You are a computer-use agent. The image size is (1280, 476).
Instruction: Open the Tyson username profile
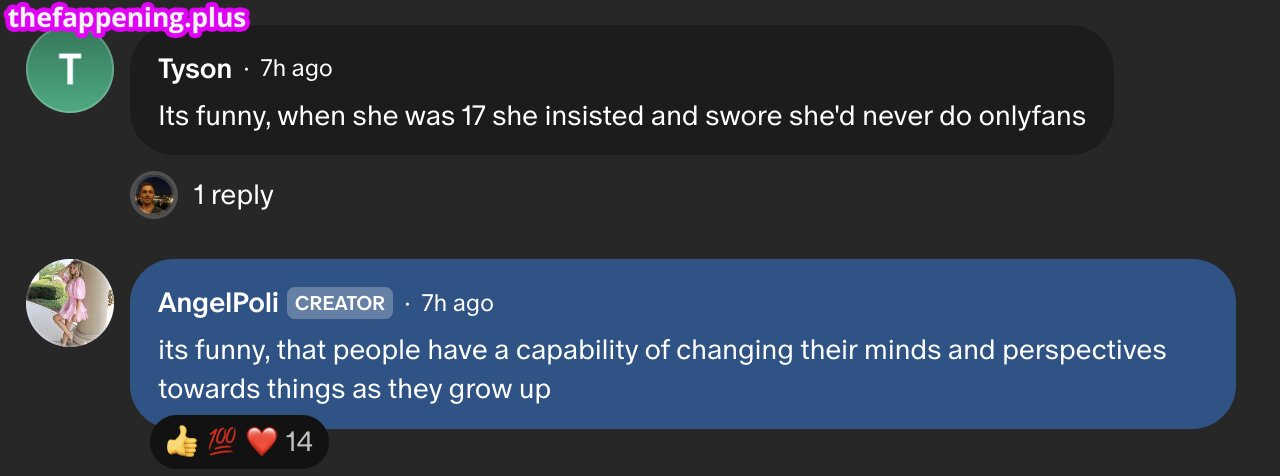click(x=194, y=69)
